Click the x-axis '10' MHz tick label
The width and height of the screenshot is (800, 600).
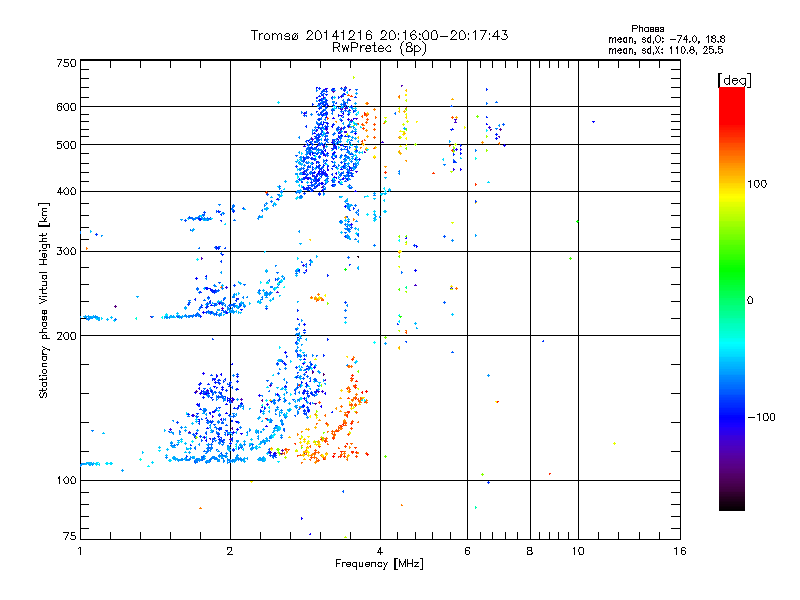click(x=578, y=551)
